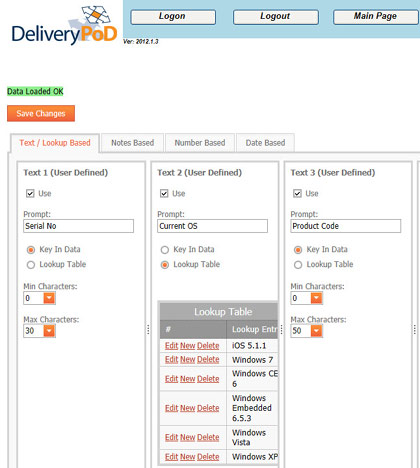This screenshot has height=468, width=420.
Task: Click Edit link for Windows Vista
Action: click(171, 437)
